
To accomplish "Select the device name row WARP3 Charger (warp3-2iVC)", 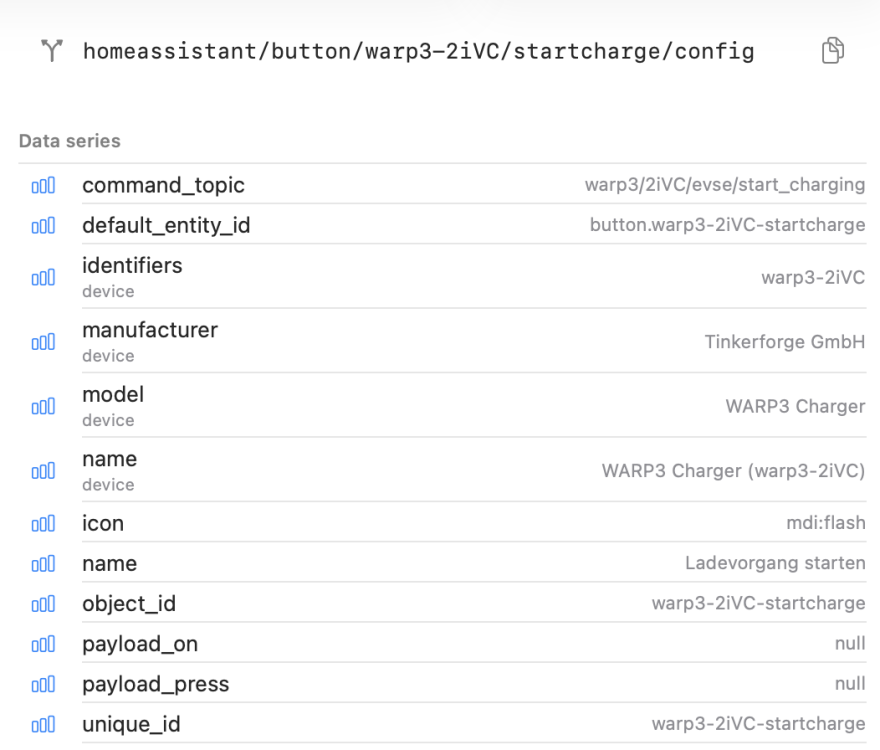I will tap(442, 470).
